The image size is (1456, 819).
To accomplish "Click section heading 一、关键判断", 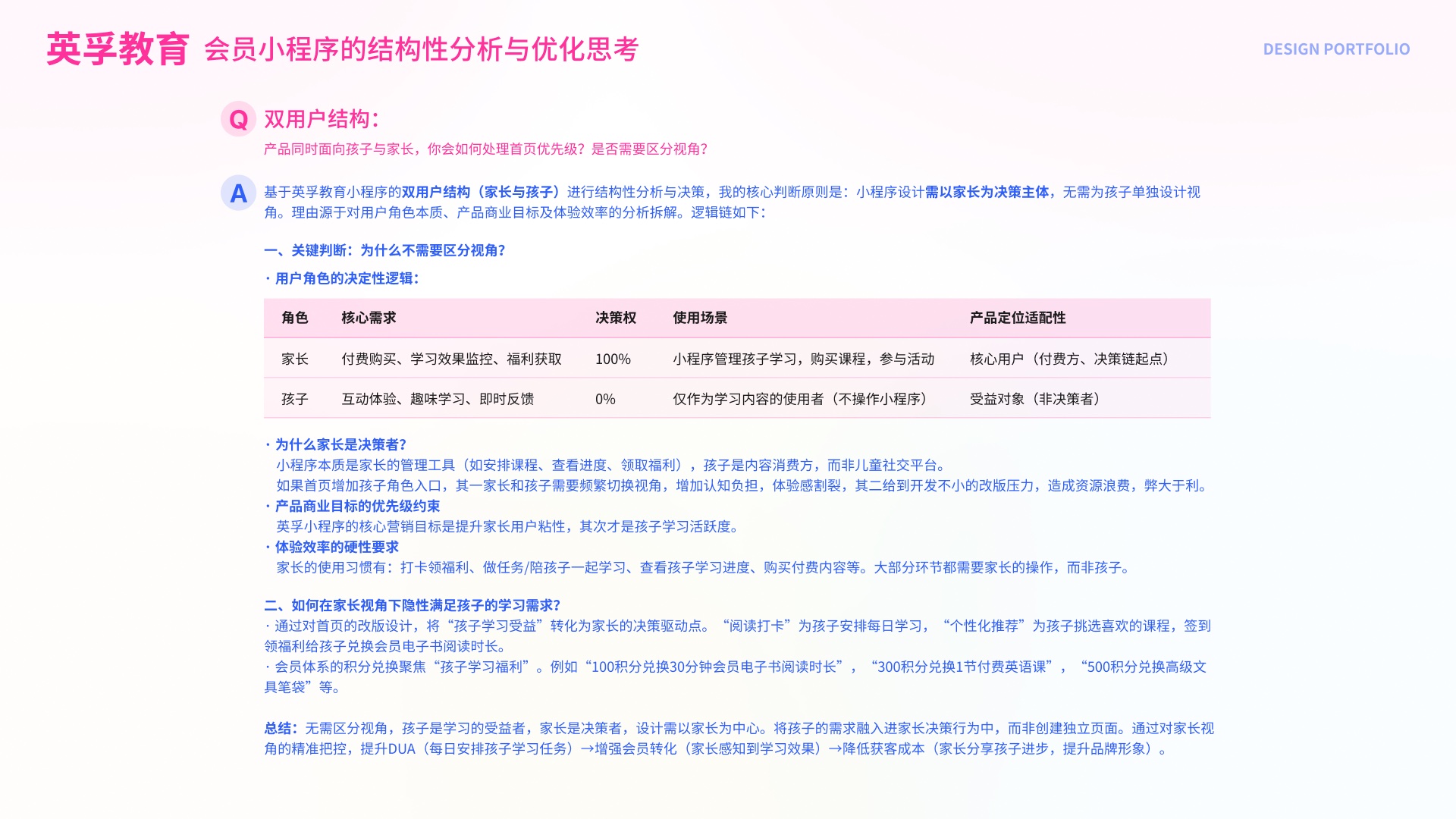I will click(384, 250).
